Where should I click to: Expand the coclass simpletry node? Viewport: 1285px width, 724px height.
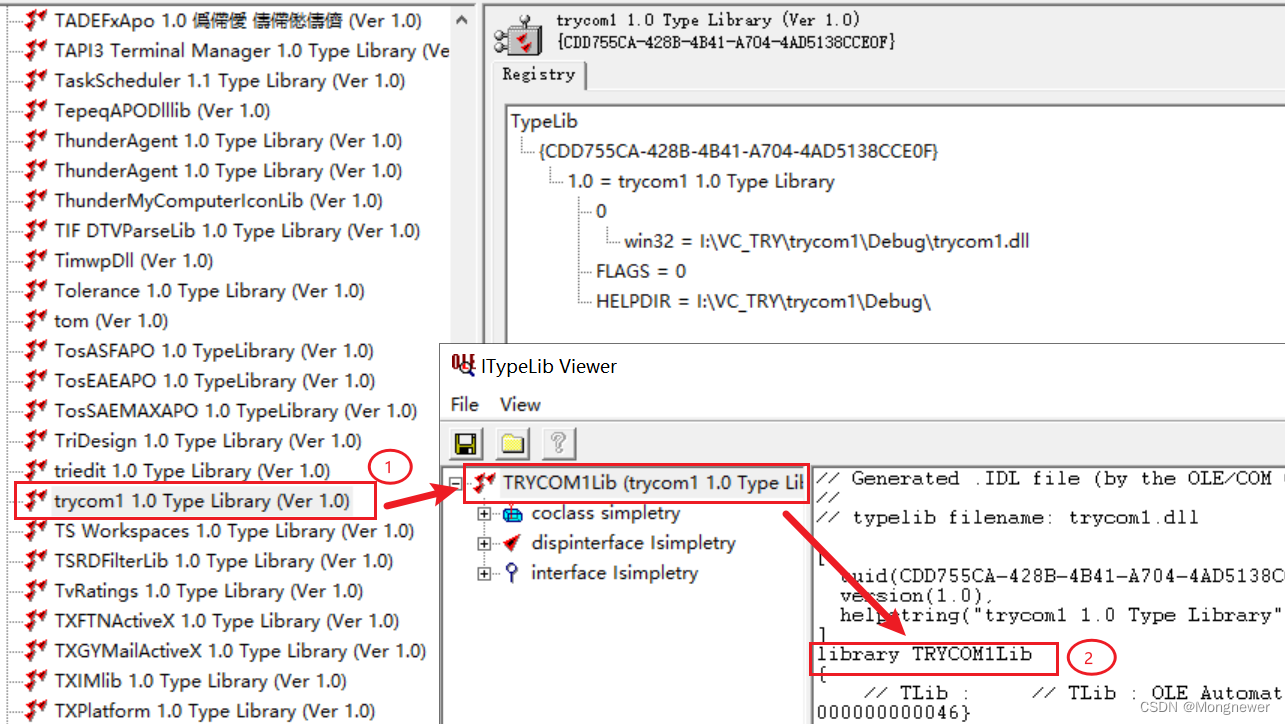[x=484, y=513]
